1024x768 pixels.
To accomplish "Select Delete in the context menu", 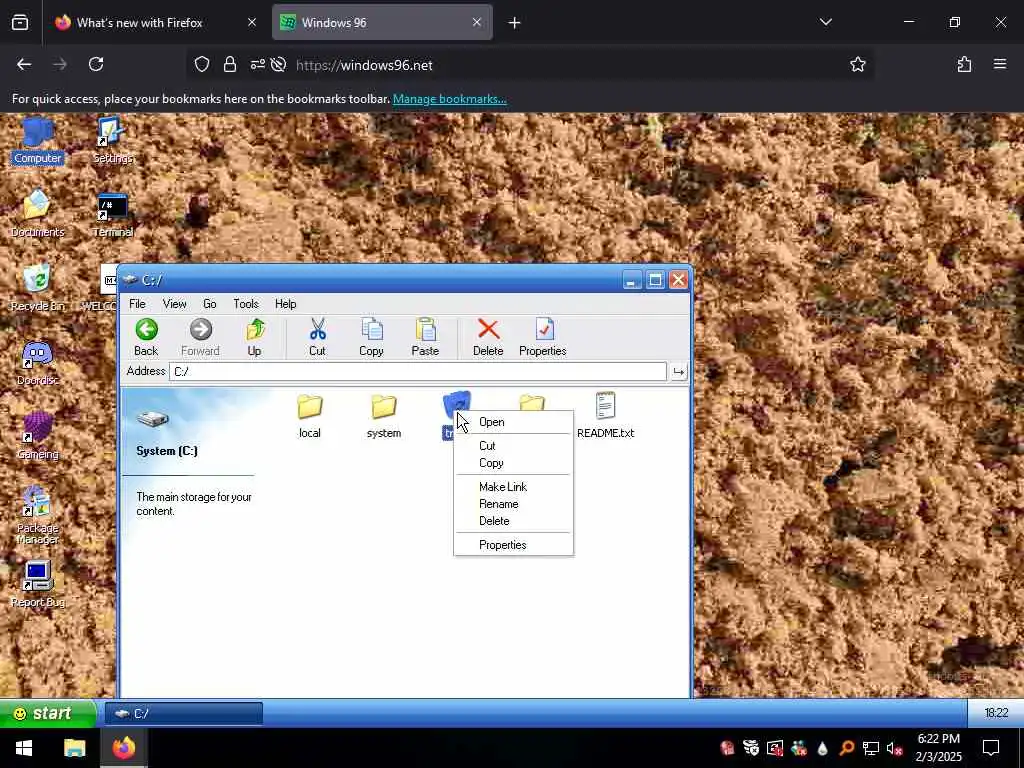I will 513,520.
